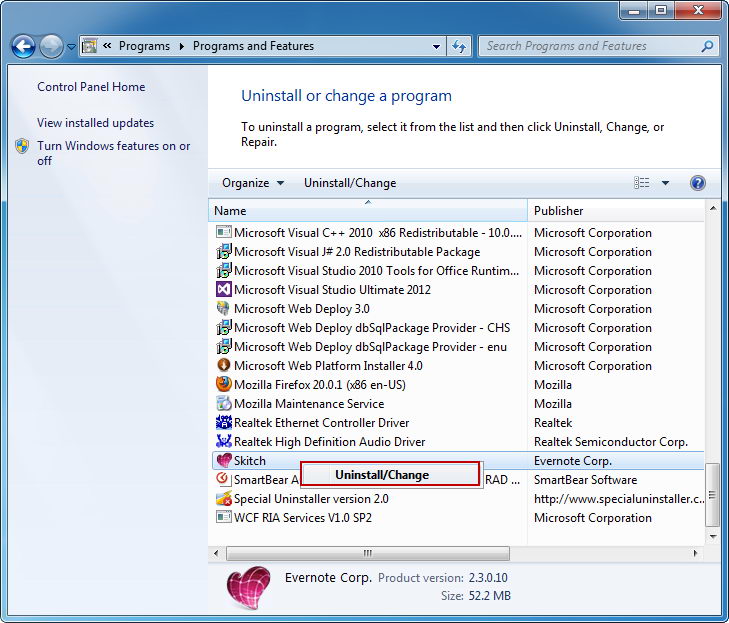The height and width of the screenshot is (623, 729).
Task: Select Programs in the breadcrumb path
Action: coord(144,46)
